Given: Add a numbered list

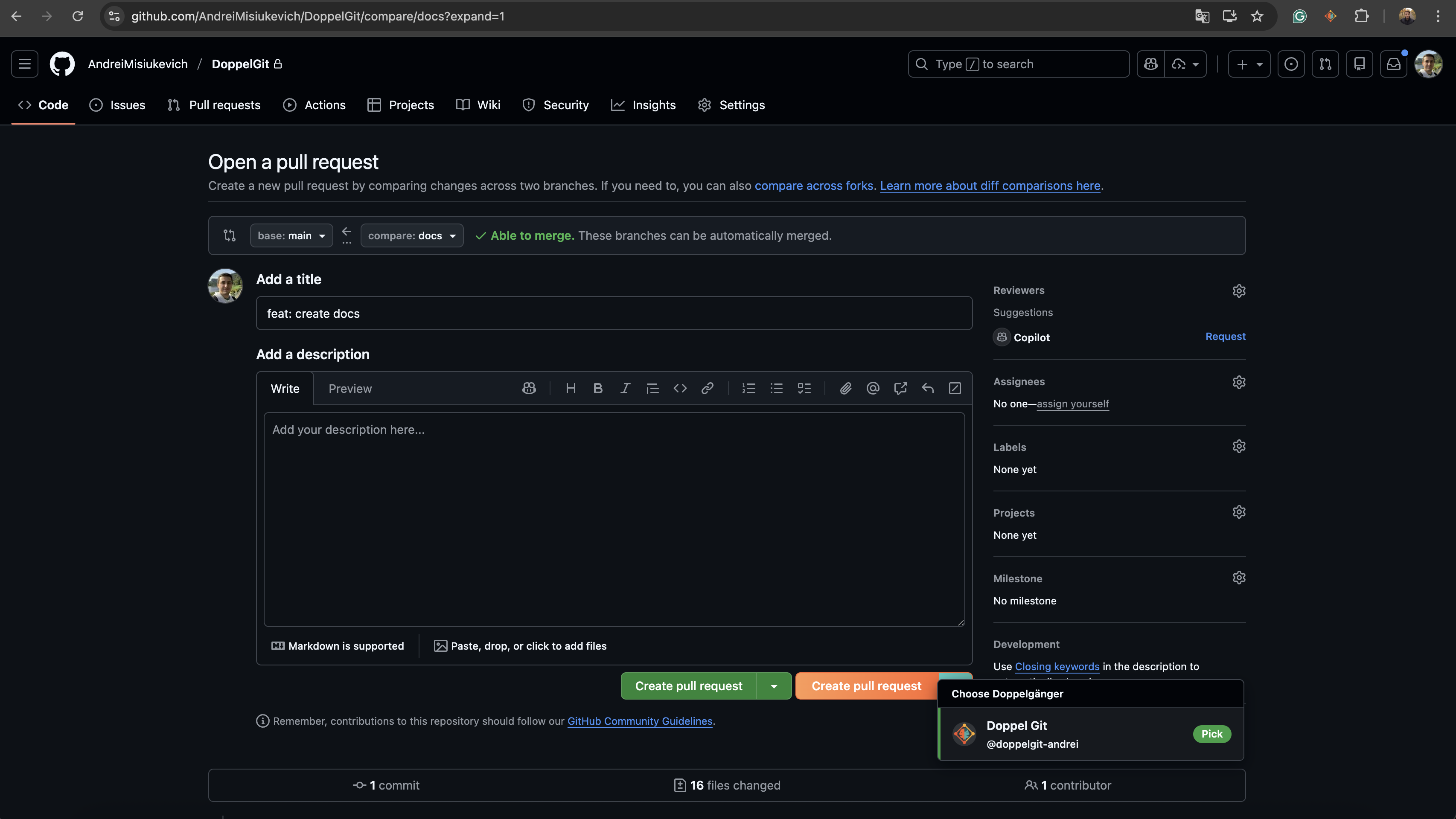Looking at the screenshot, I should click(x=748, y=388).
